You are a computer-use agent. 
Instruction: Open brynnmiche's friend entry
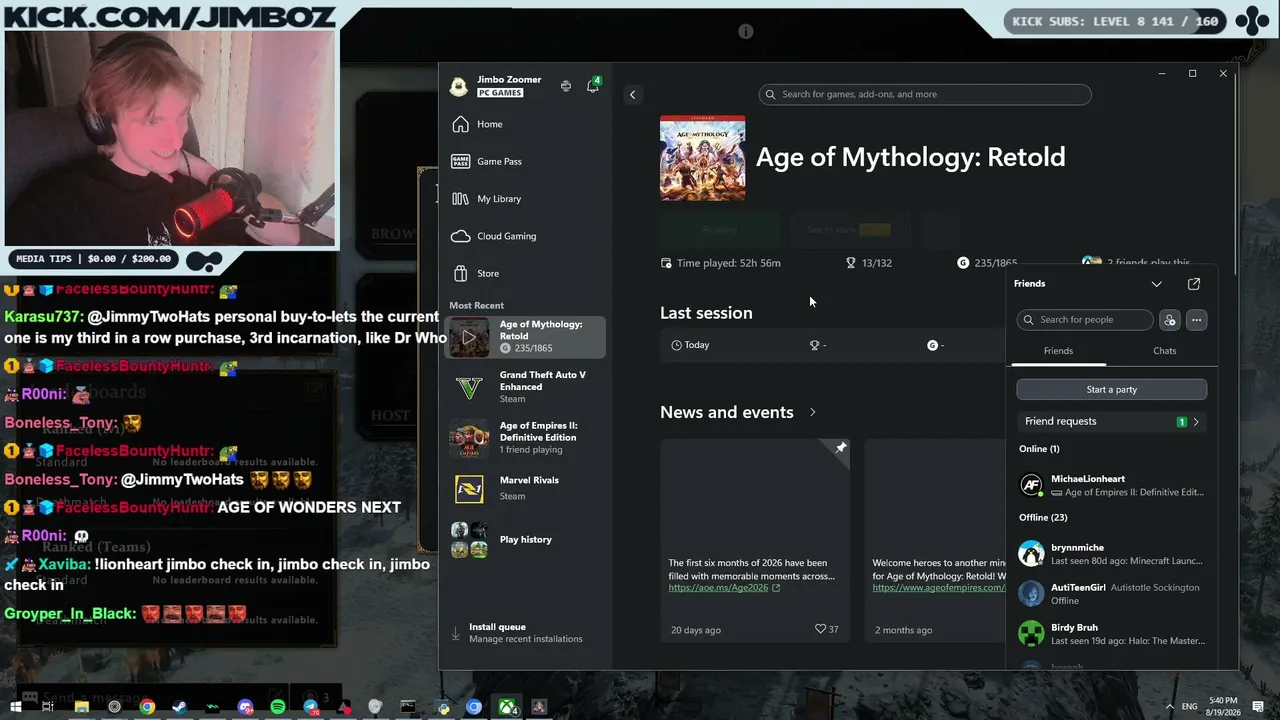tap(1112, 554)
